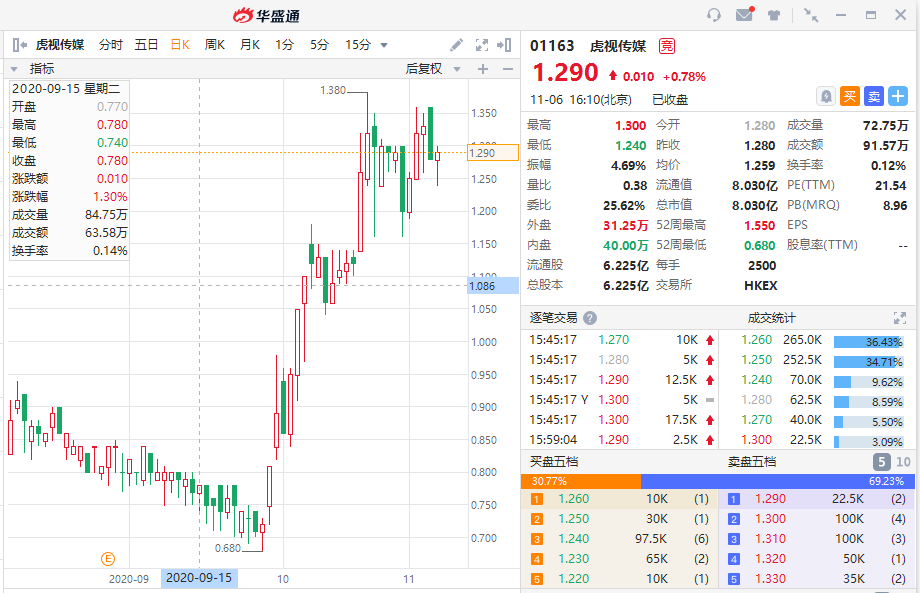Click the 0.680 low price label on chart
Image resolution: width=920 pixels, height=593 pixels.
228,548
